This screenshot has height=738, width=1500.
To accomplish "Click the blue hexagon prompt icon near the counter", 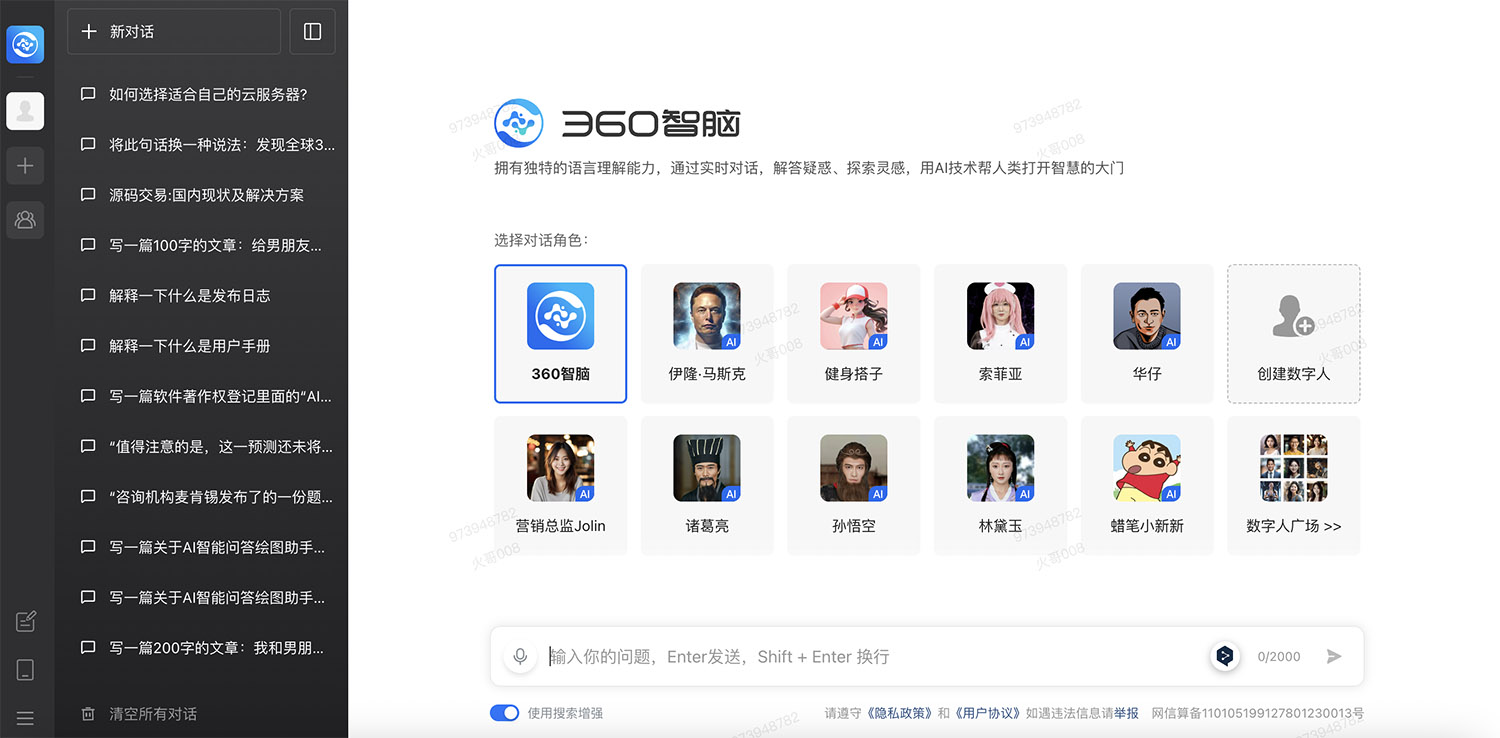I will coord(1225,656).
